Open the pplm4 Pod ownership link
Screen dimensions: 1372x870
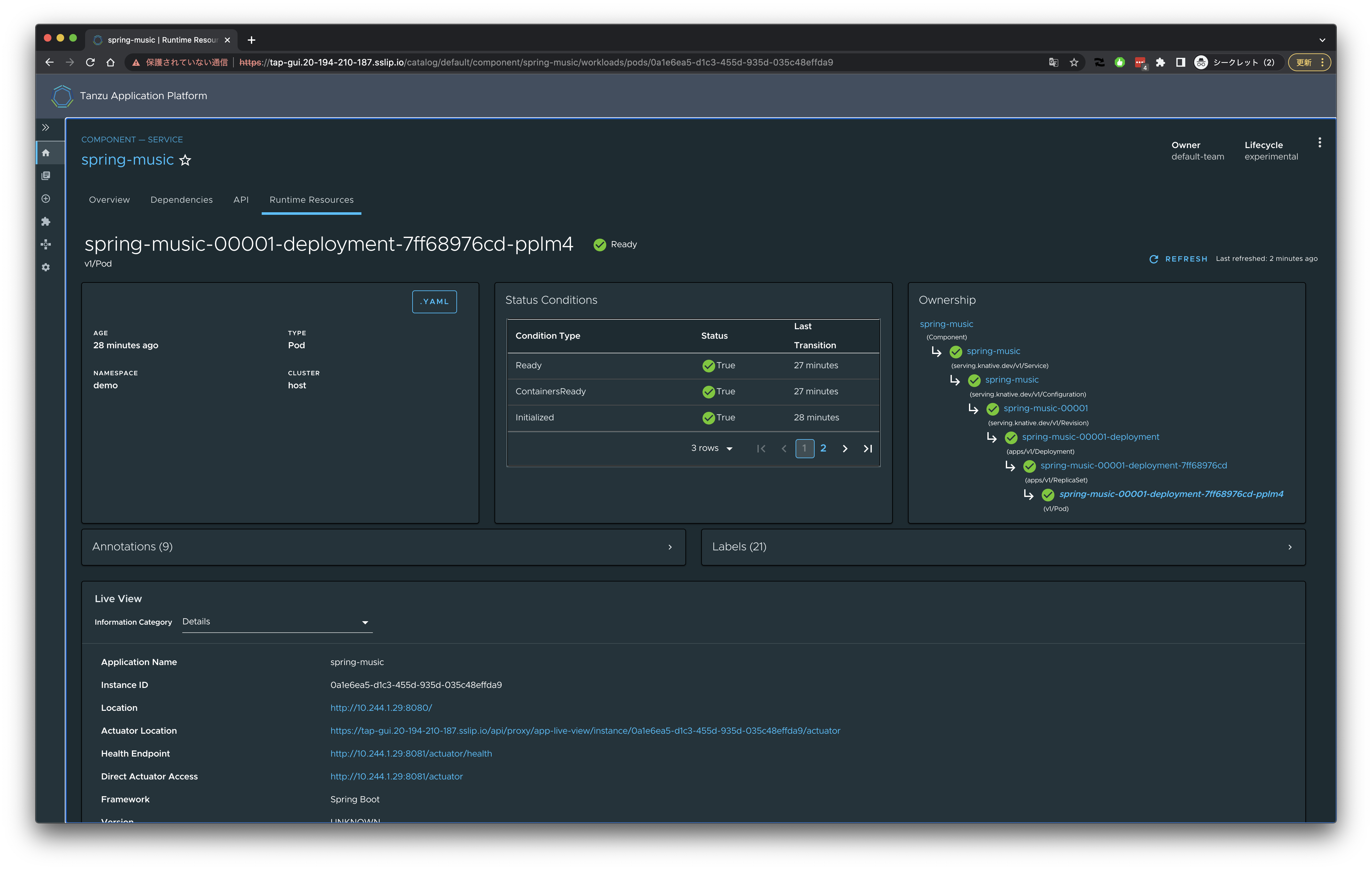pos(1171,494)
